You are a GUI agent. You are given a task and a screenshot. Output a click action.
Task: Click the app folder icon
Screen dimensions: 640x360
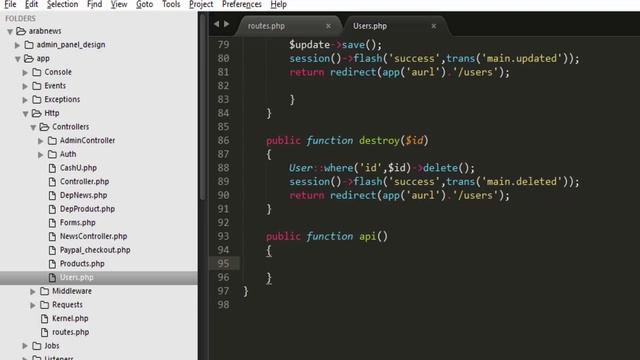click(x=29, y=58)
